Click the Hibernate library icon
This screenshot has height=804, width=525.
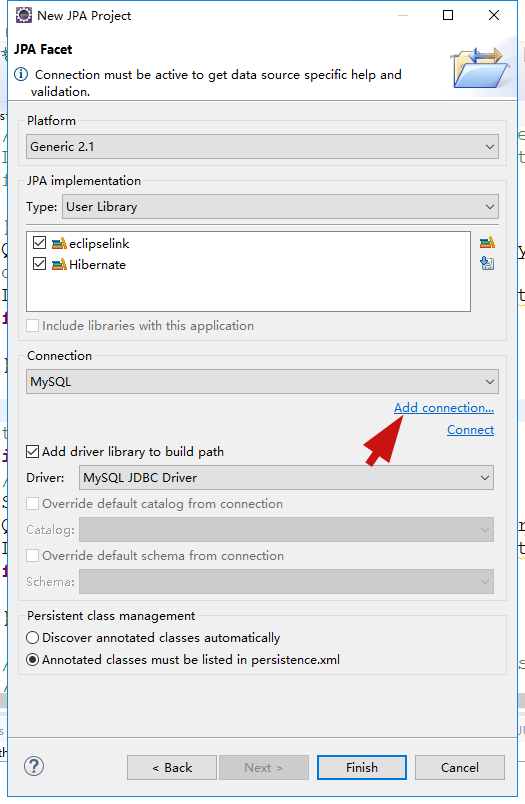pos(59,265)
